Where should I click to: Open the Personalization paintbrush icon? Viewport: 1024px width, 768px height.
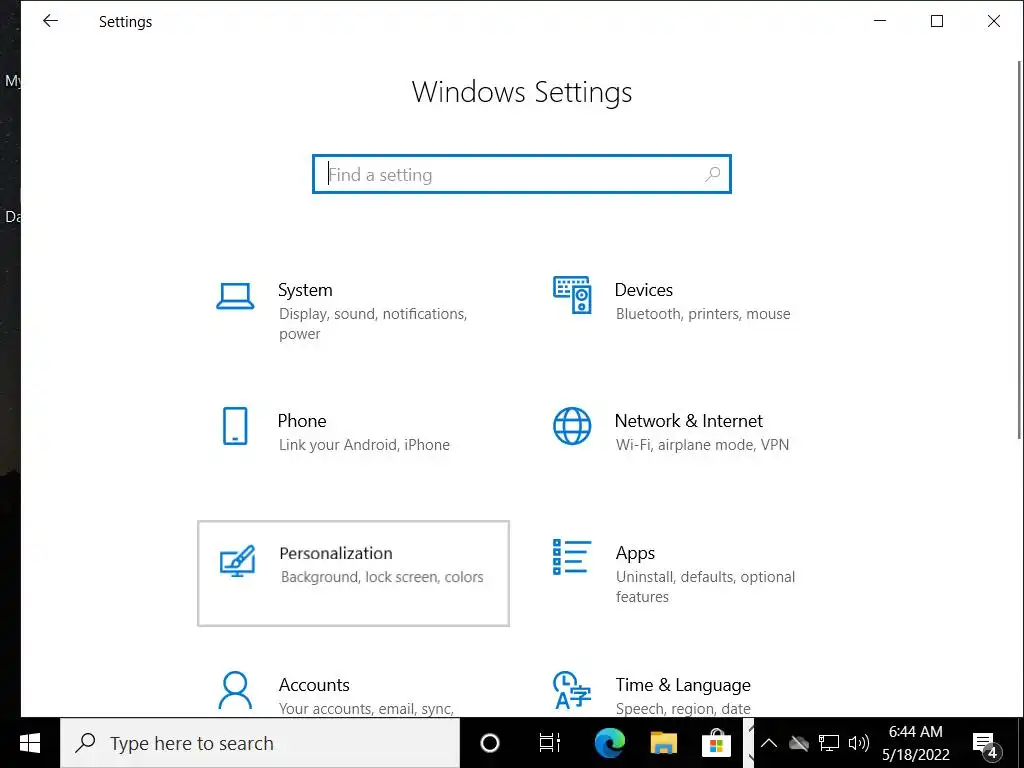coord(237,560)
